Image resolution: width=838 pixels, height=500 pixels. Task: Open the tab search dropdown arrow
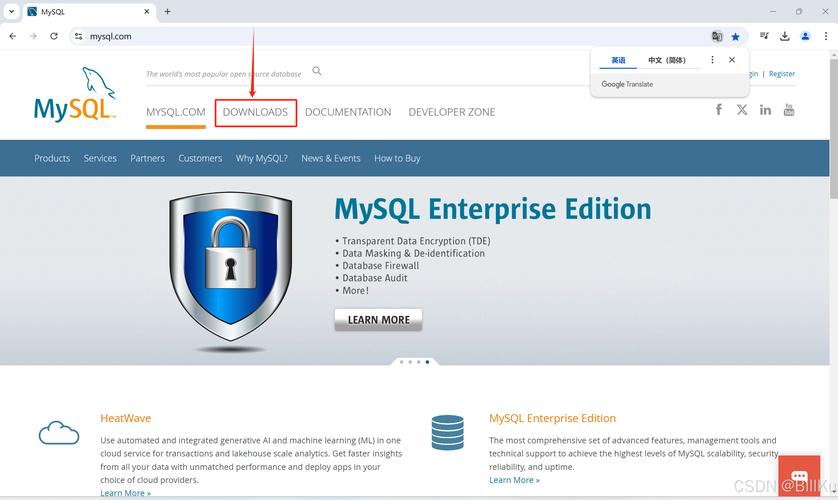pyautogui.click(x=11, y=12)
